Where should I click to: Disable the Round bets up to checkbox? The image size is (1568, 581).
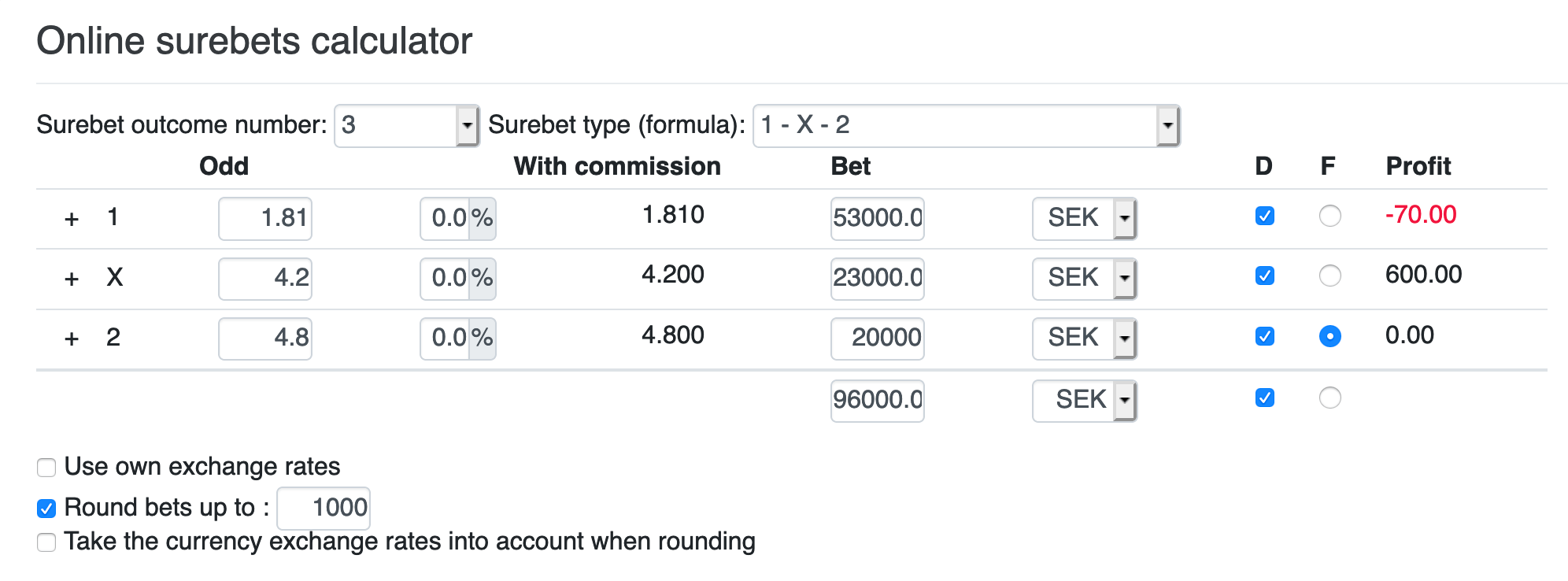[46, 508]
